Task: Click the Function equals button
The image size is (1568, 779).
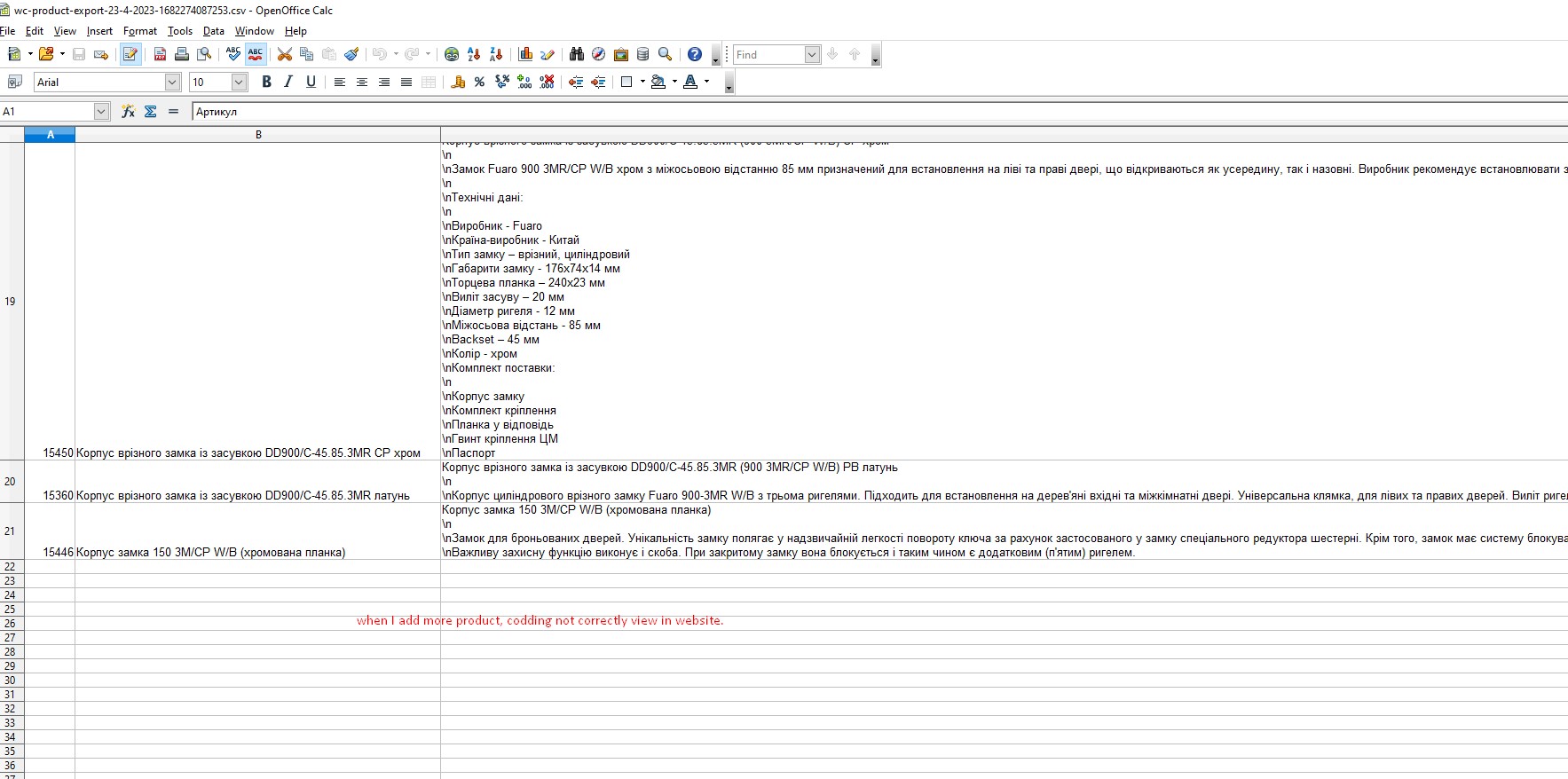Action: click(173, 111)
